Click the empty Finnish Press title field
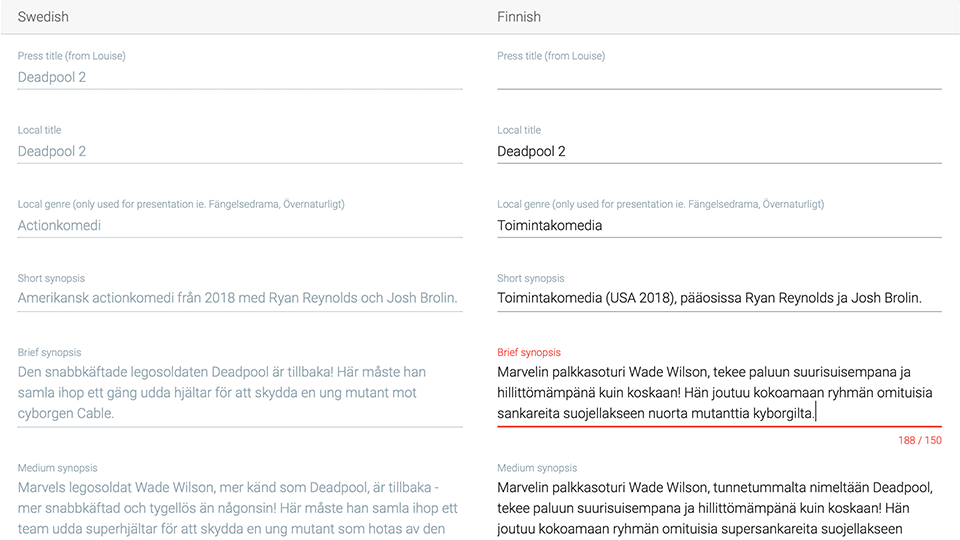 click(x=719, y=78)
